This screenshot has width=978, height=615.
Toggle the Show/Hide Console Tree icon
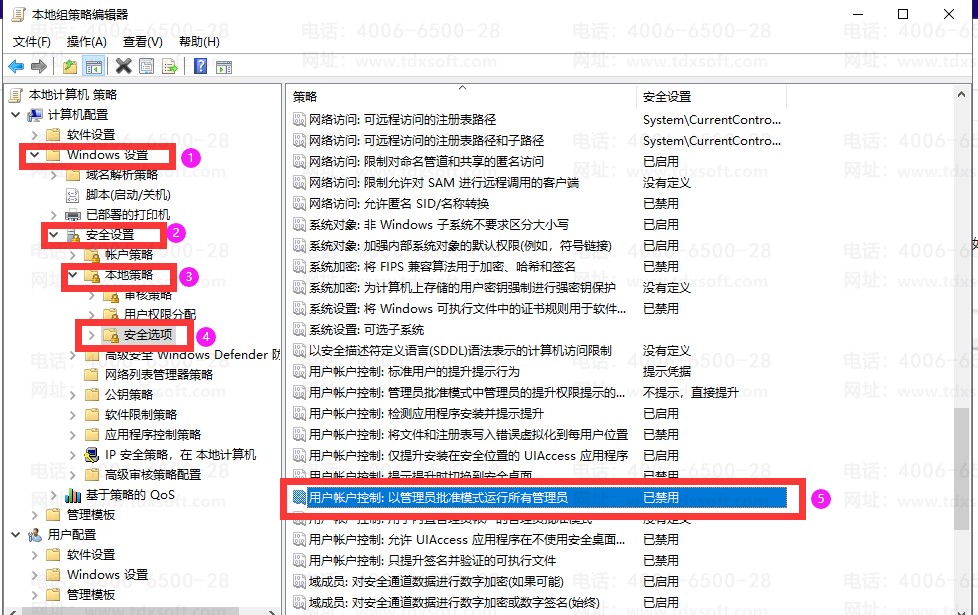(x=93, y=66)
